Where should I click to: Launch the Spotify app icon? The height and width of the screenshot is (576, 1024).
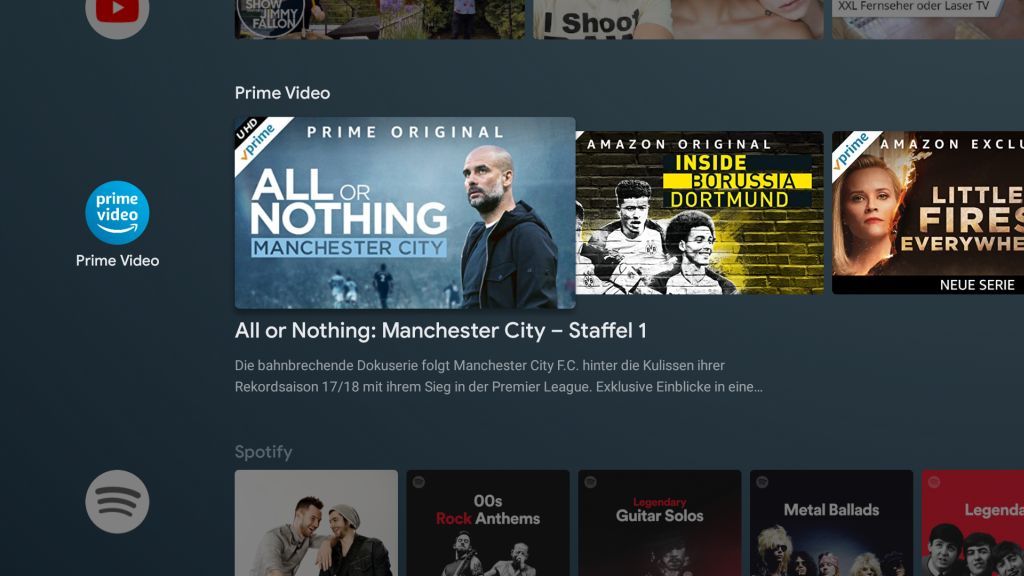coord(117,502)
